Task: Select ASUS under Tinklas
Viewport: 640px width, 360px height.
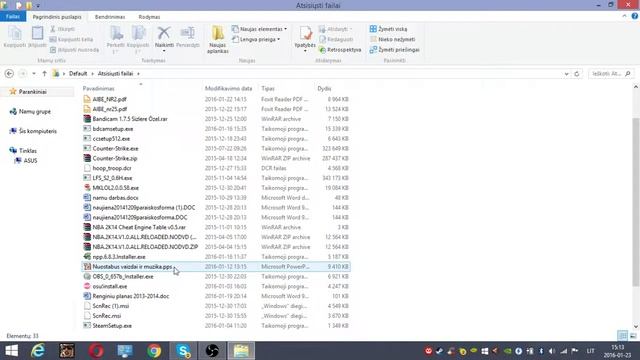Action: pyautogui.click(x=30, y=160)
